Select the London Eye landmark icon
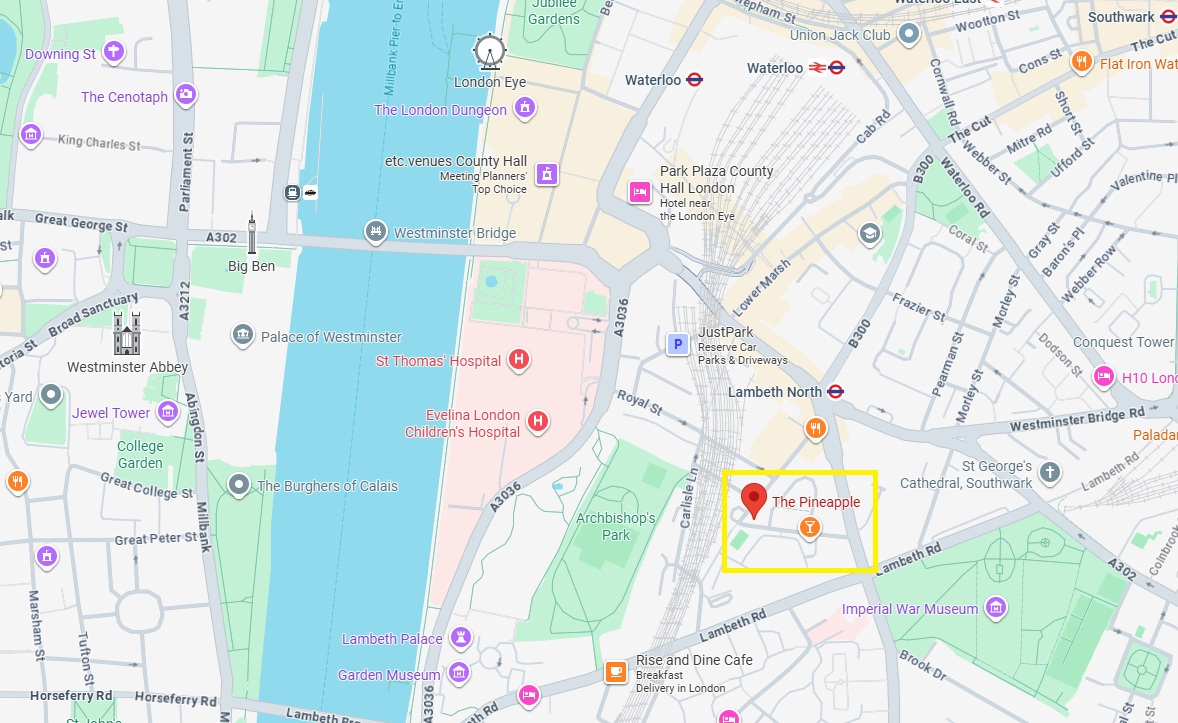 pyautogui.click(x=490, y=52)
